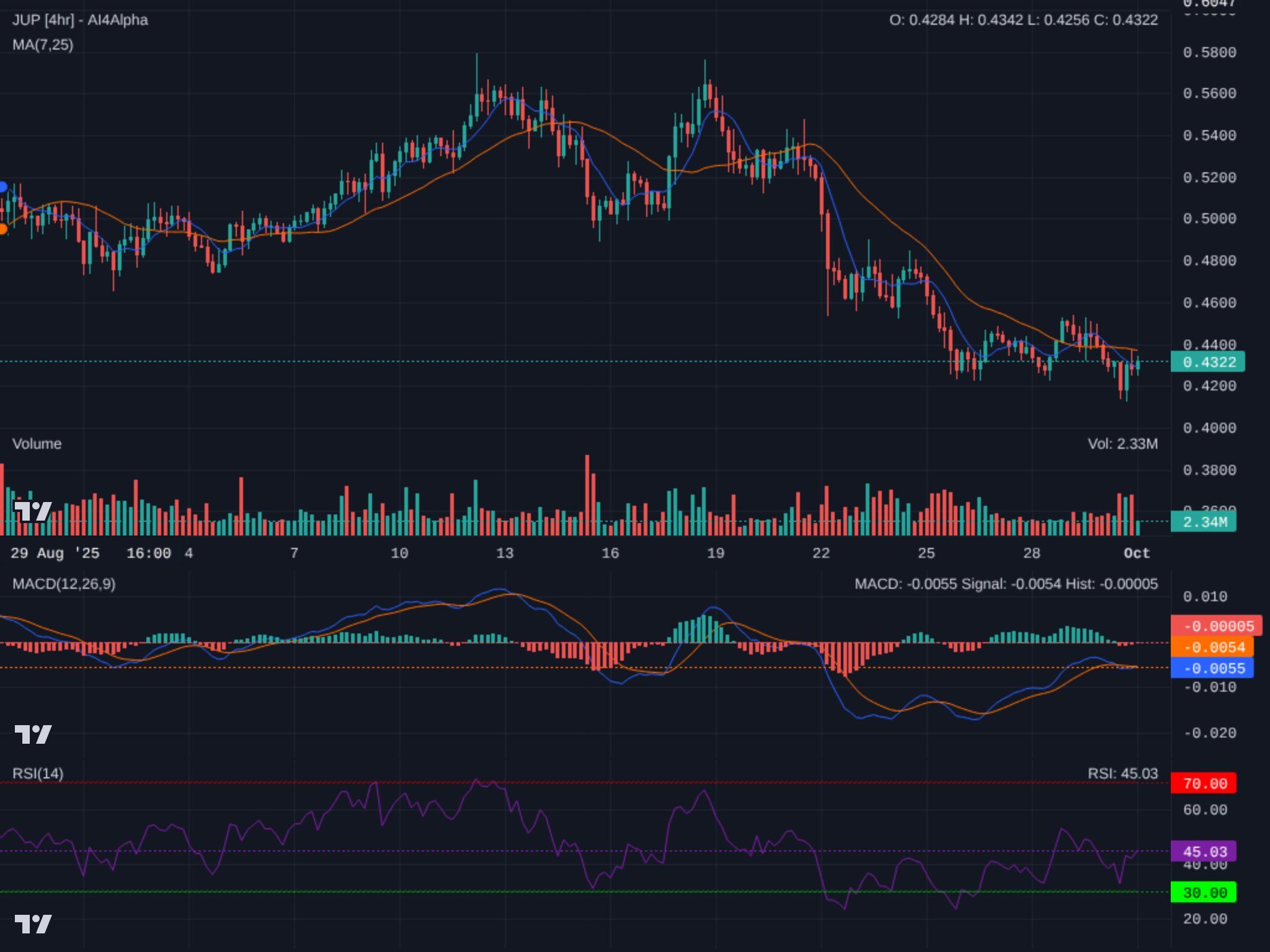Viewport: 1270px width, 952px height.
Task: Toggle the Volume indicator visibility
Action: click(x=36, y=444)
